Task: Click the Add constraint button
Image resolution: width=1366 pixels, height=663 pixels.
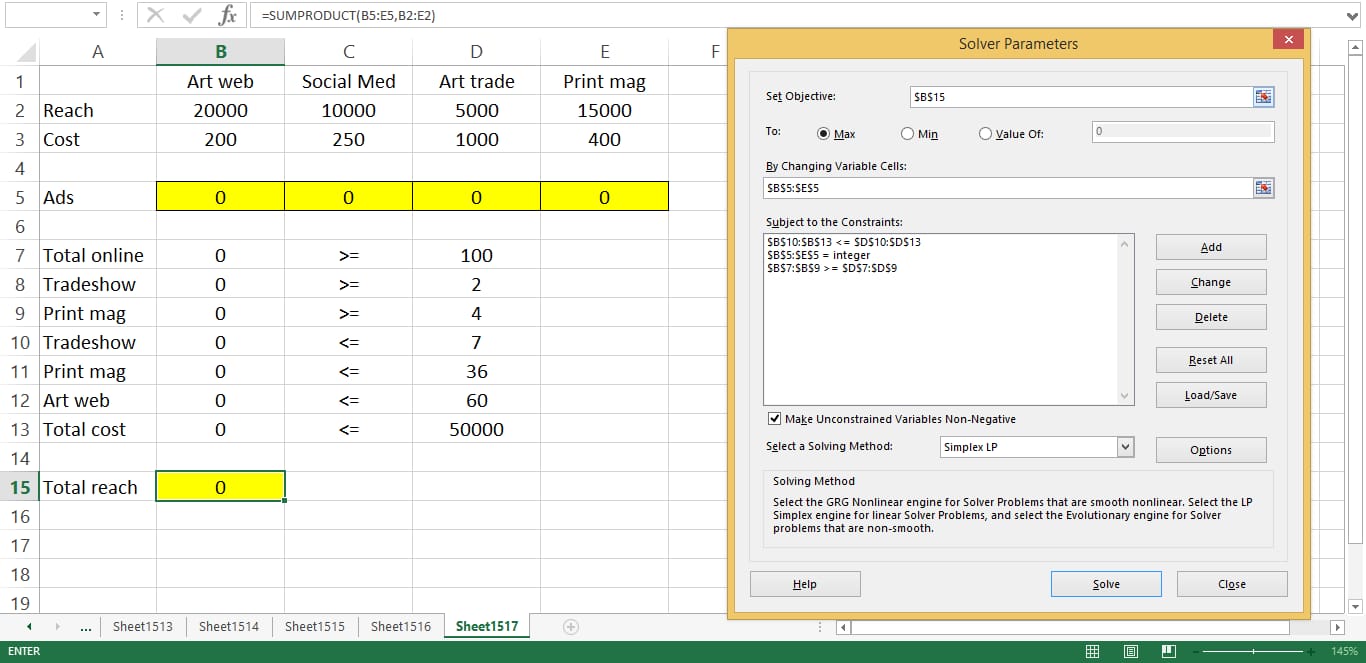Action: [x=1210, y=247]
